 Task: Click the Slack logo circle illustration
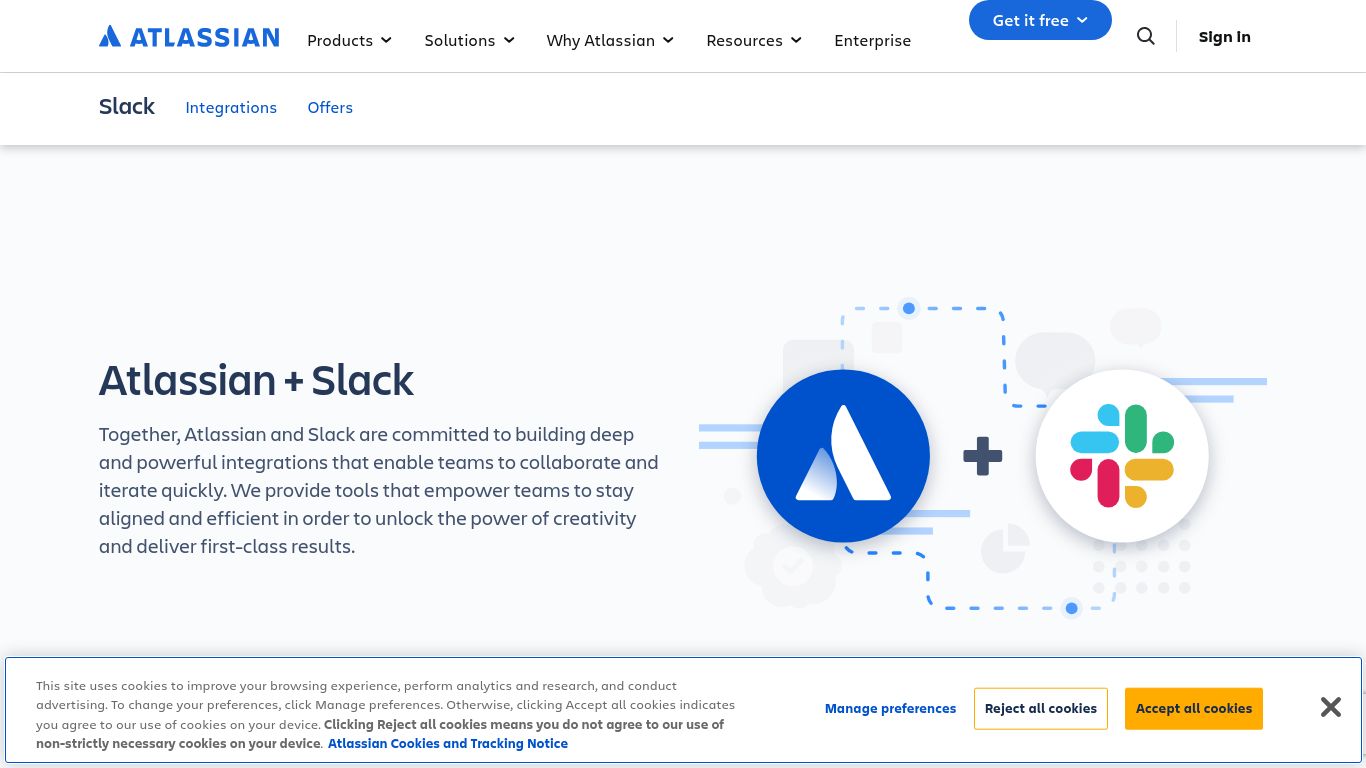click(1122, 456)
